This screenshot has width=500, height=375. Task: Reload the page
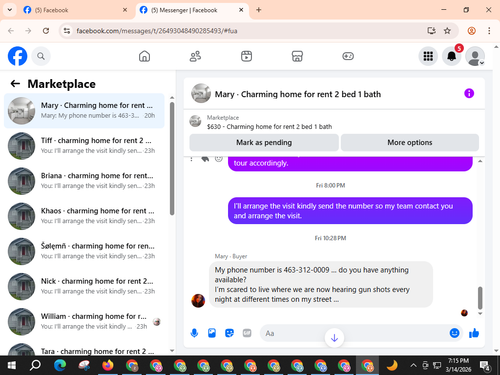46,31
